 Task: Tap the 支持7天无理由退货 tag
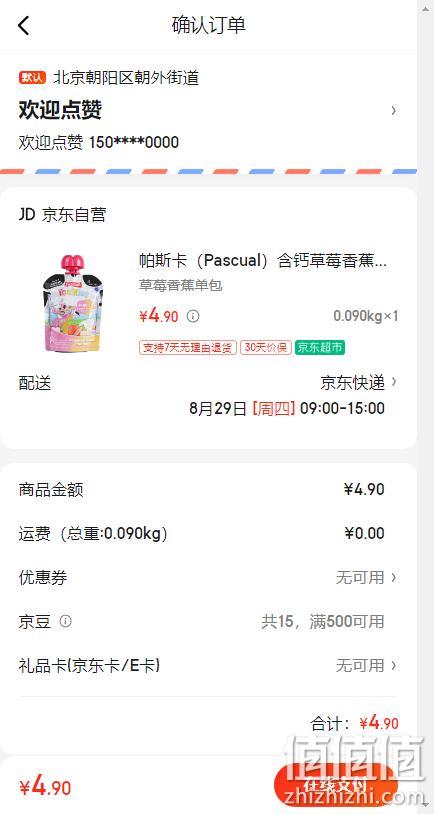[x=188, y=347]
